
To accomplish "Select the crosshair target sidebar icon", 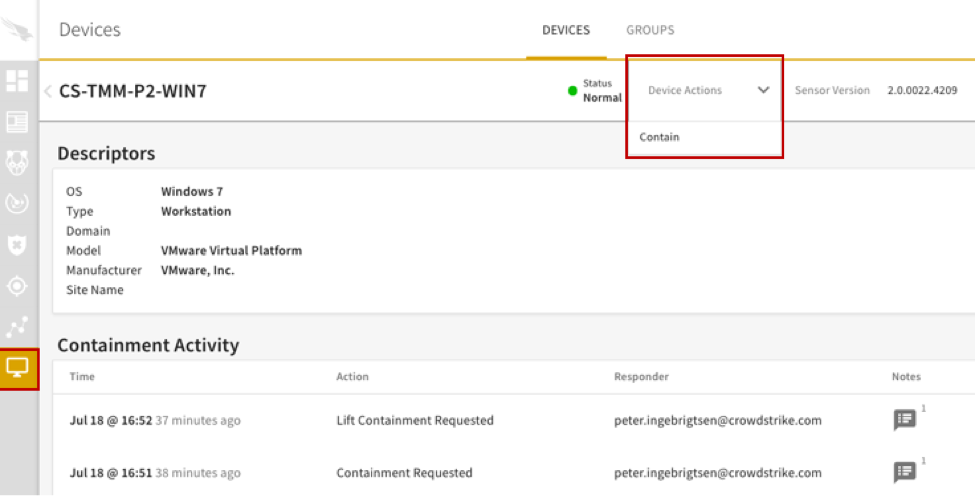I will point(18,286).
